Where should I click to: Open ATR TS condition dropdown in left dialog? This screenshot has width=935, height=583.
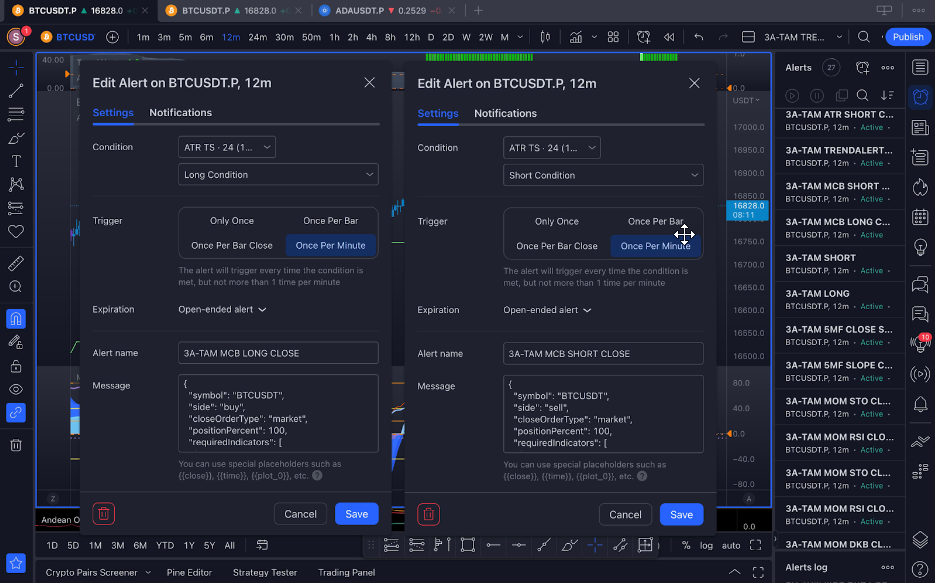tap(227, 147)
